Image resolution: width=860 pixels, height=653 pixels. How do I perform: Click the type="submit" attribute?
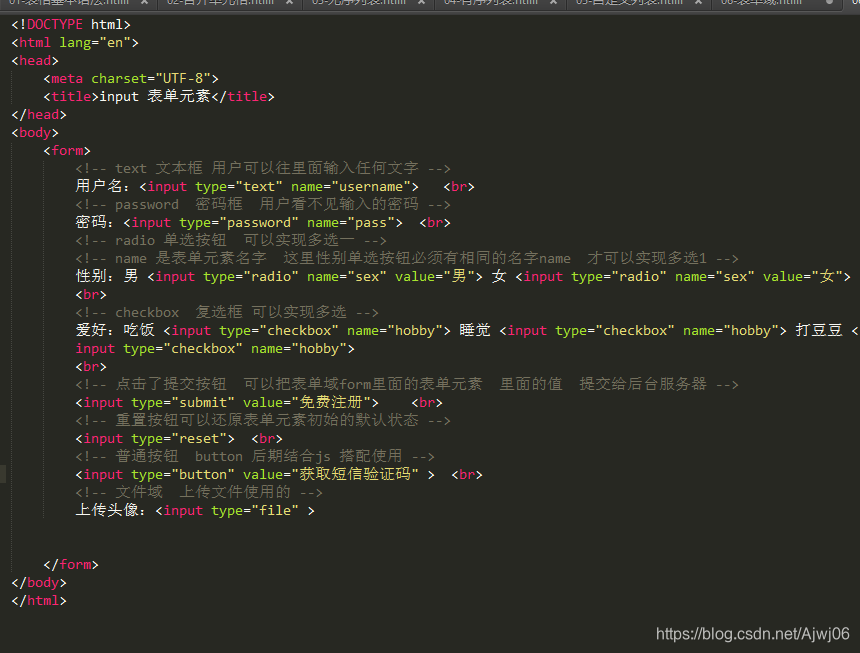coord(183,402)
